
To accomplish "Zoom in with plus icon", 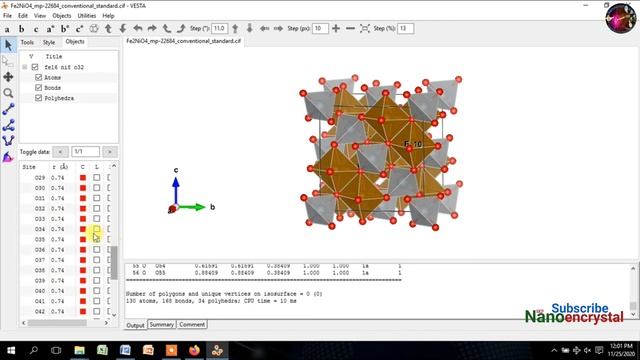I will coord(336,28).
